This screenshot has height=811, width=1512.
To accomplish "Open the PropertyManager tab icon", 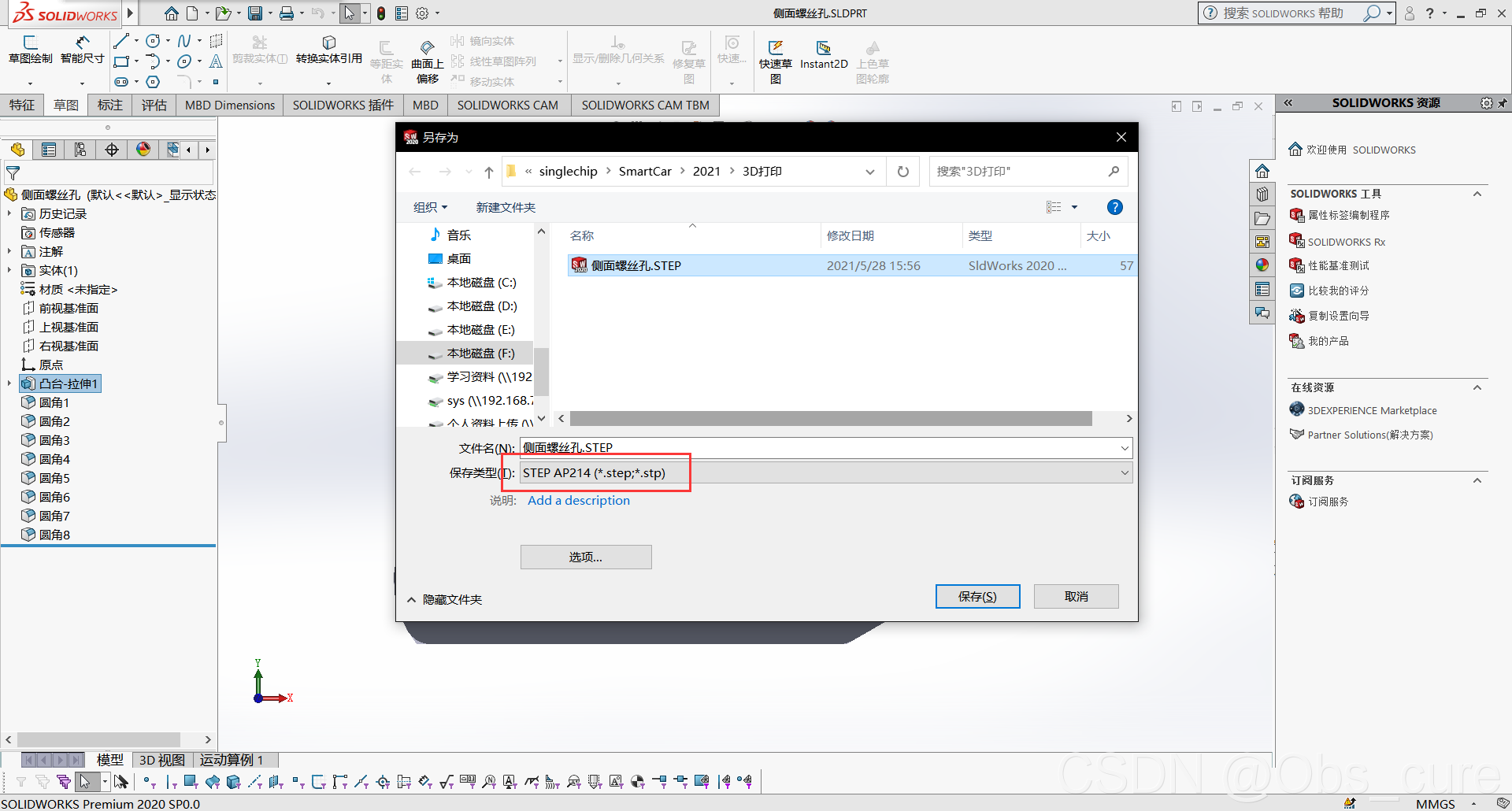I will 49,150.
